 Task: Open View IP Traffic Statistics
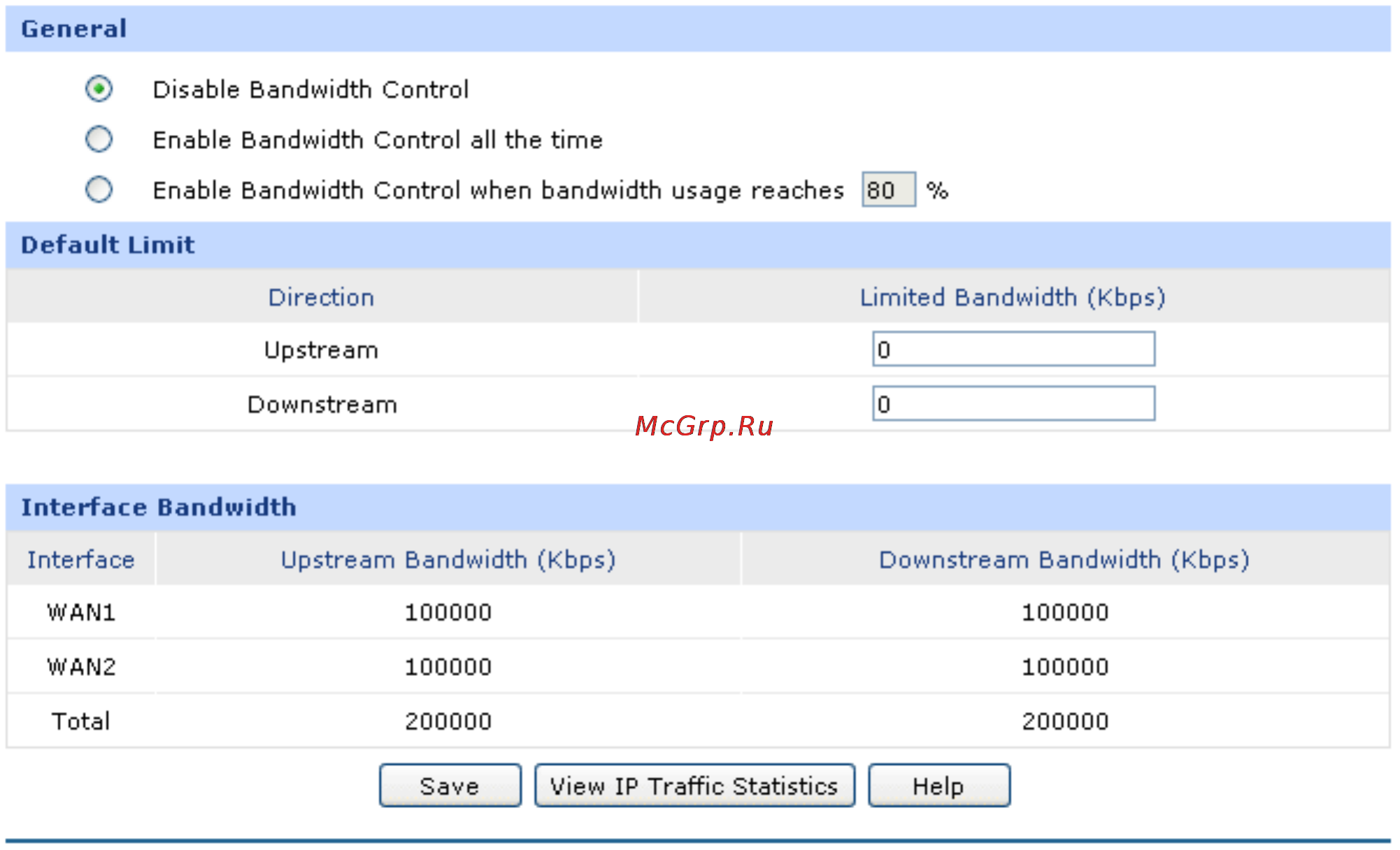coord(694,786)
